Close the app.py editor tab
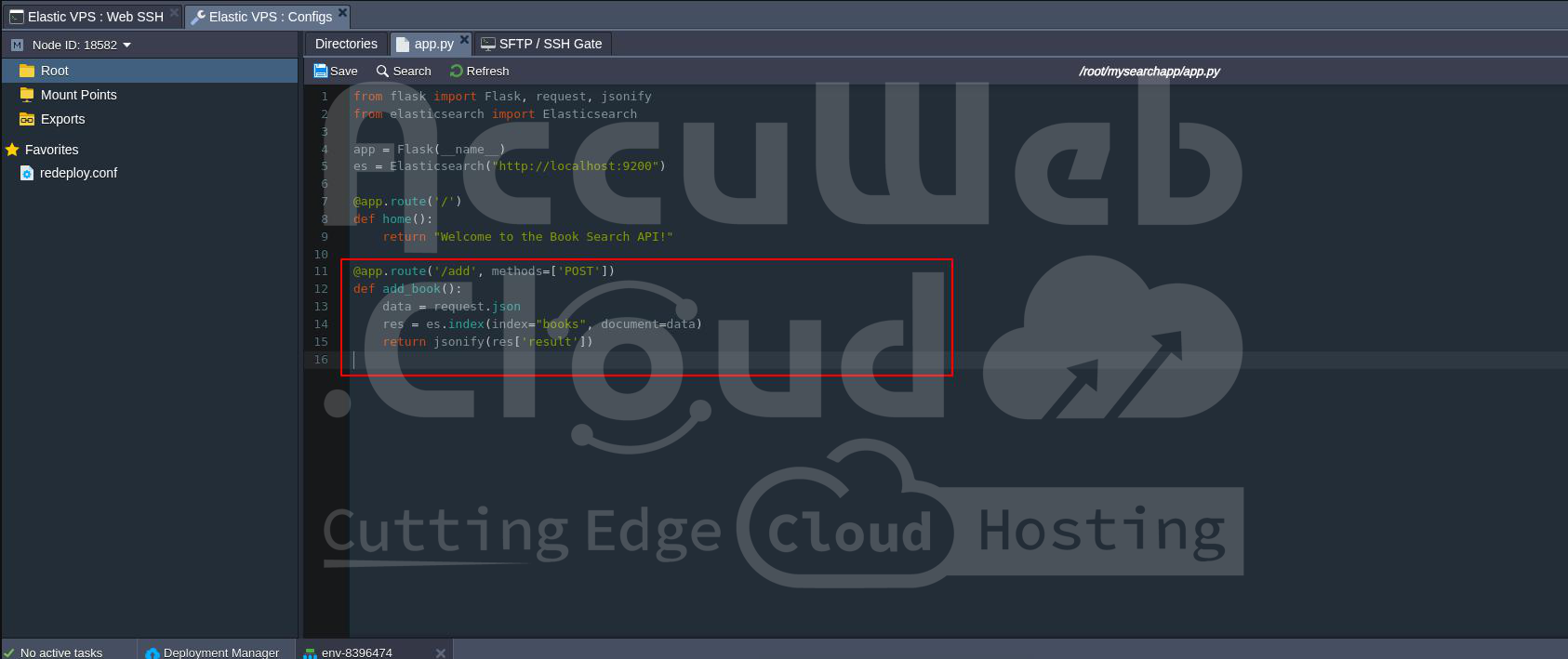Viewport: 1568px width, 659px height. pos(464,39)
